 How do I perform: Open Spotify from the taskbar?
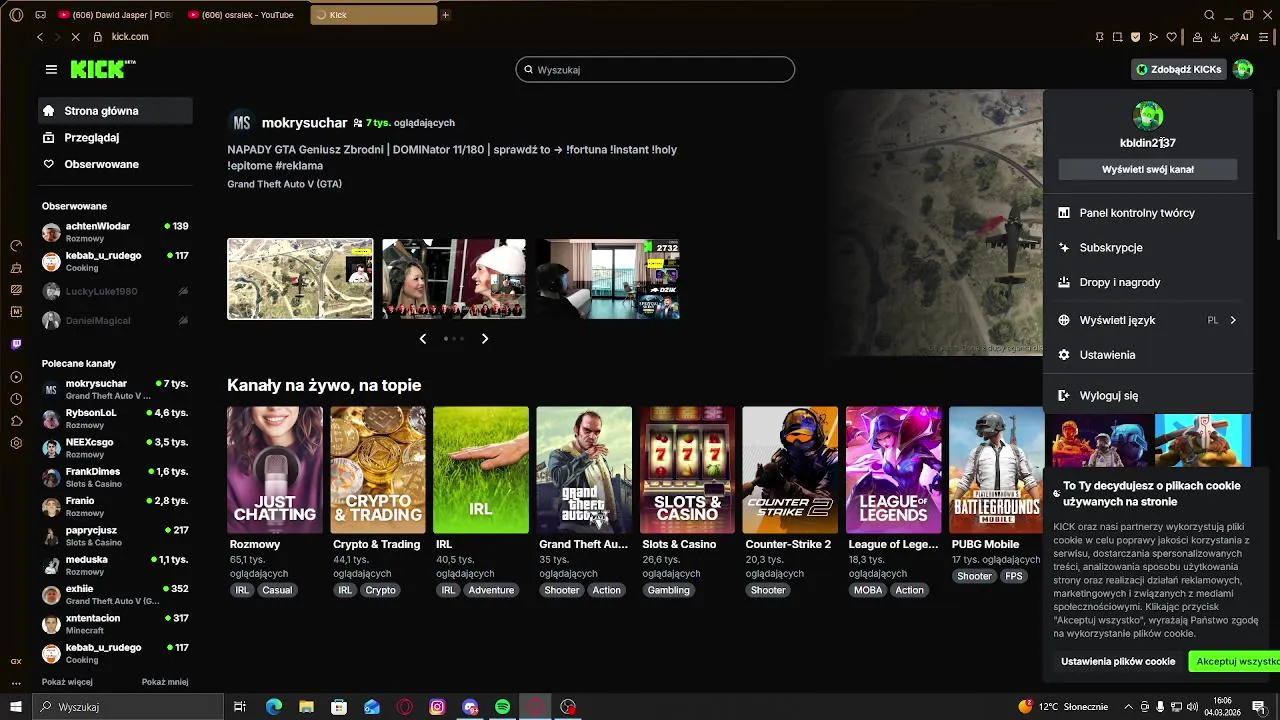coord(503,707)
